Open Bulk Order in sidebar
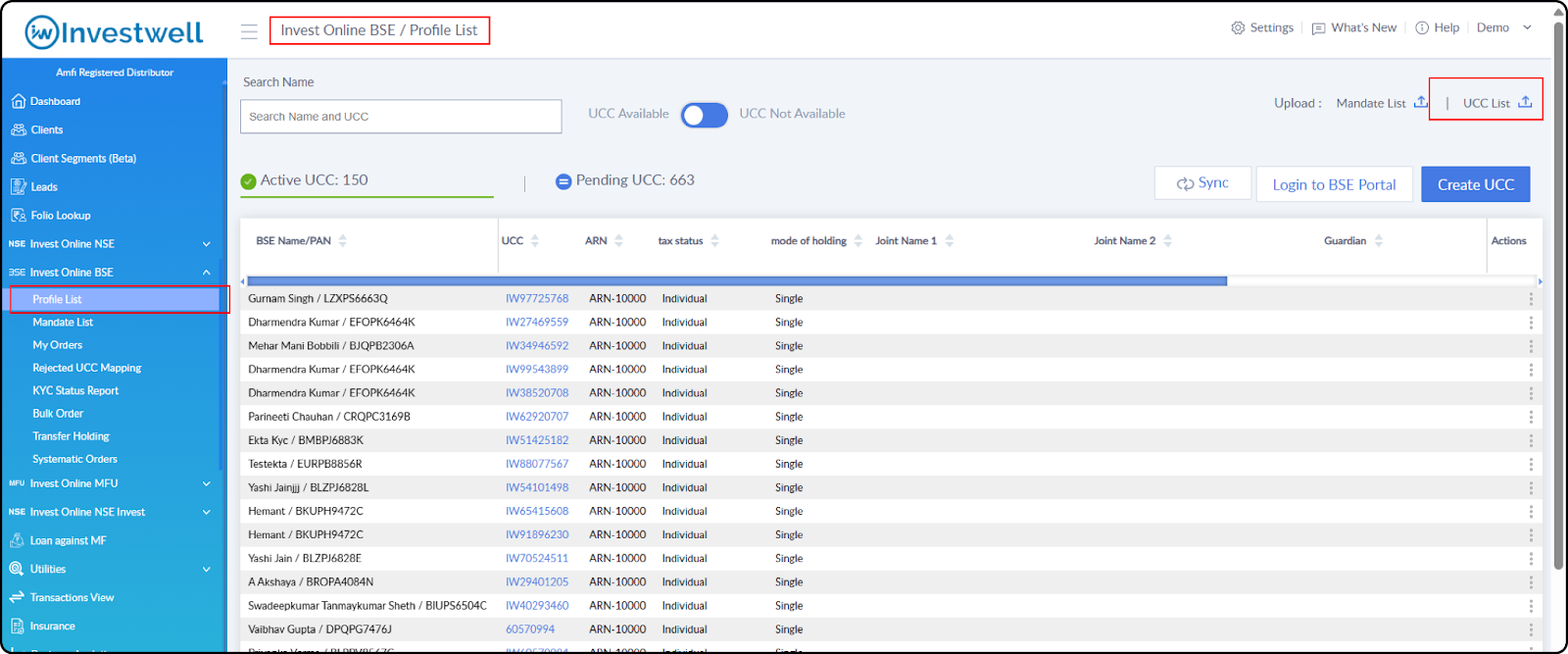The width and height of the screenshot is (1568, 654). [58, 414]
